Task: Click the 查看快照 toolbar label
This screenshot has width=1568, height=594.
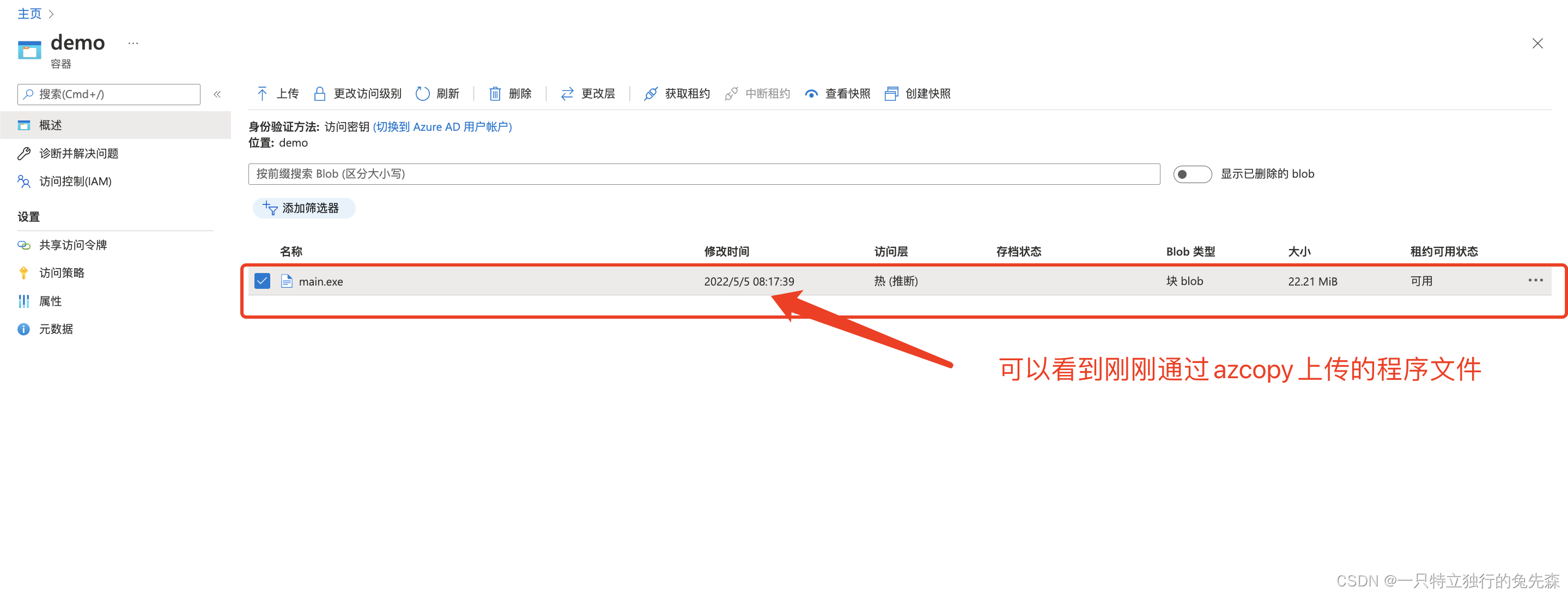Action: [847, 93]
